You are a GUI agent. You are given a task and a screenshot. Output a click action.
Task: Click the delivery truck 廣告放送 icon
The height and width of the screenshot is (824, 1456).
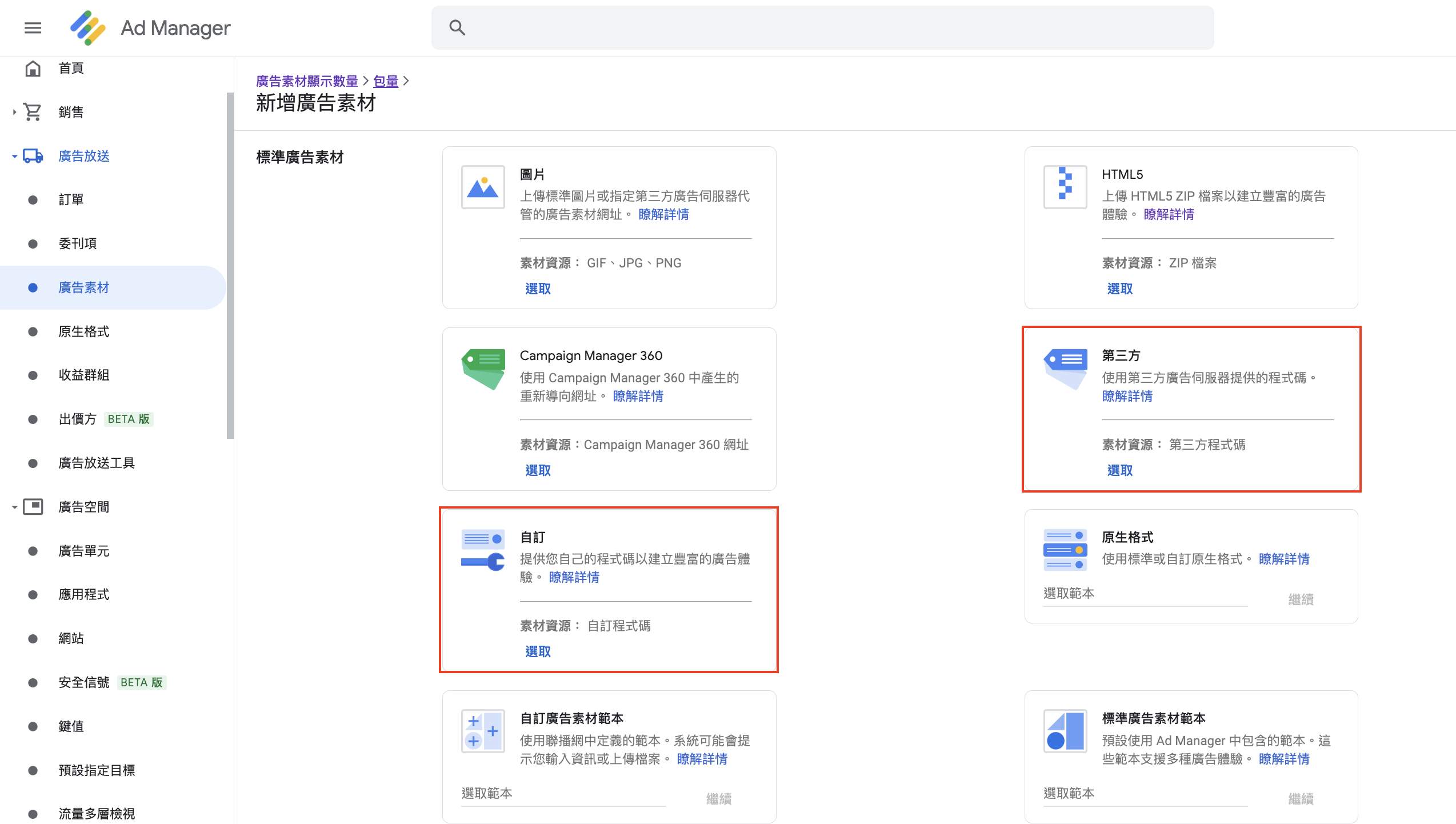(33, 156)
